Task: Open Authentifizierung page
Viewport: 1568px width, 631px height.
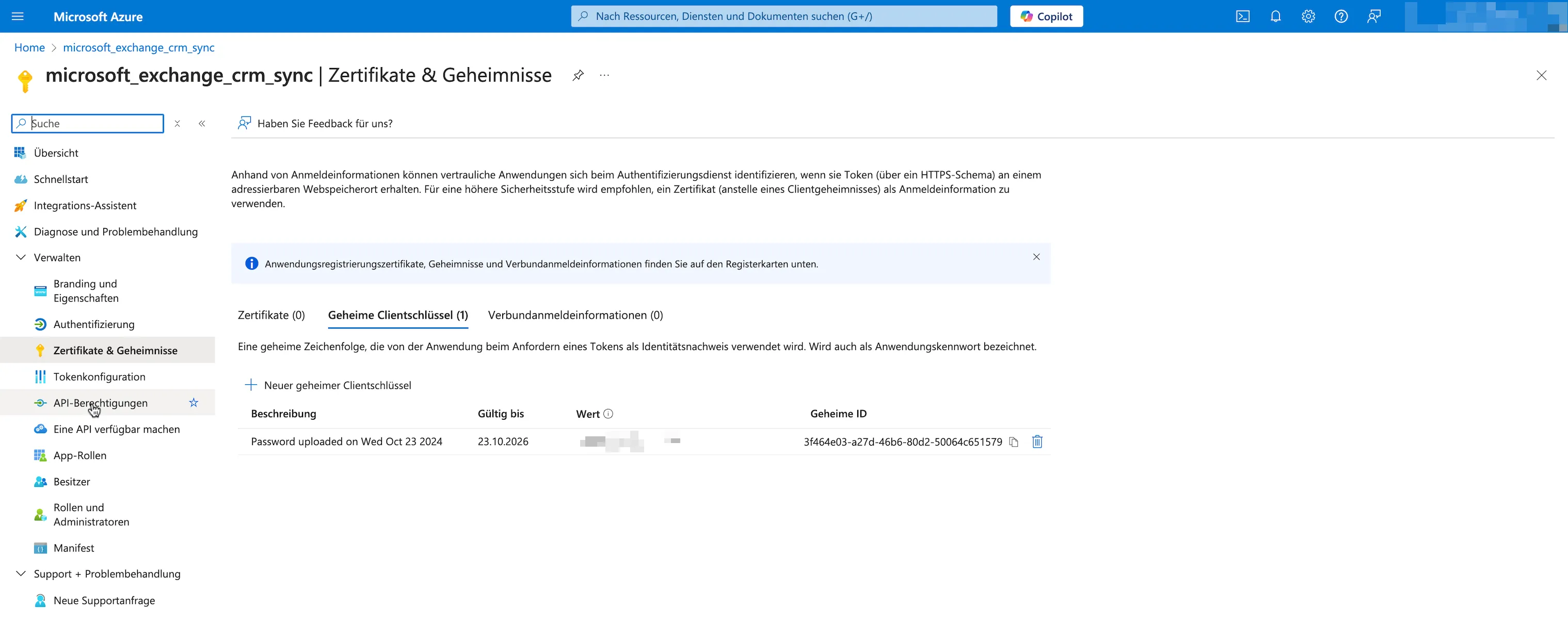Action: pyautogui.click(x=94, y=325)
